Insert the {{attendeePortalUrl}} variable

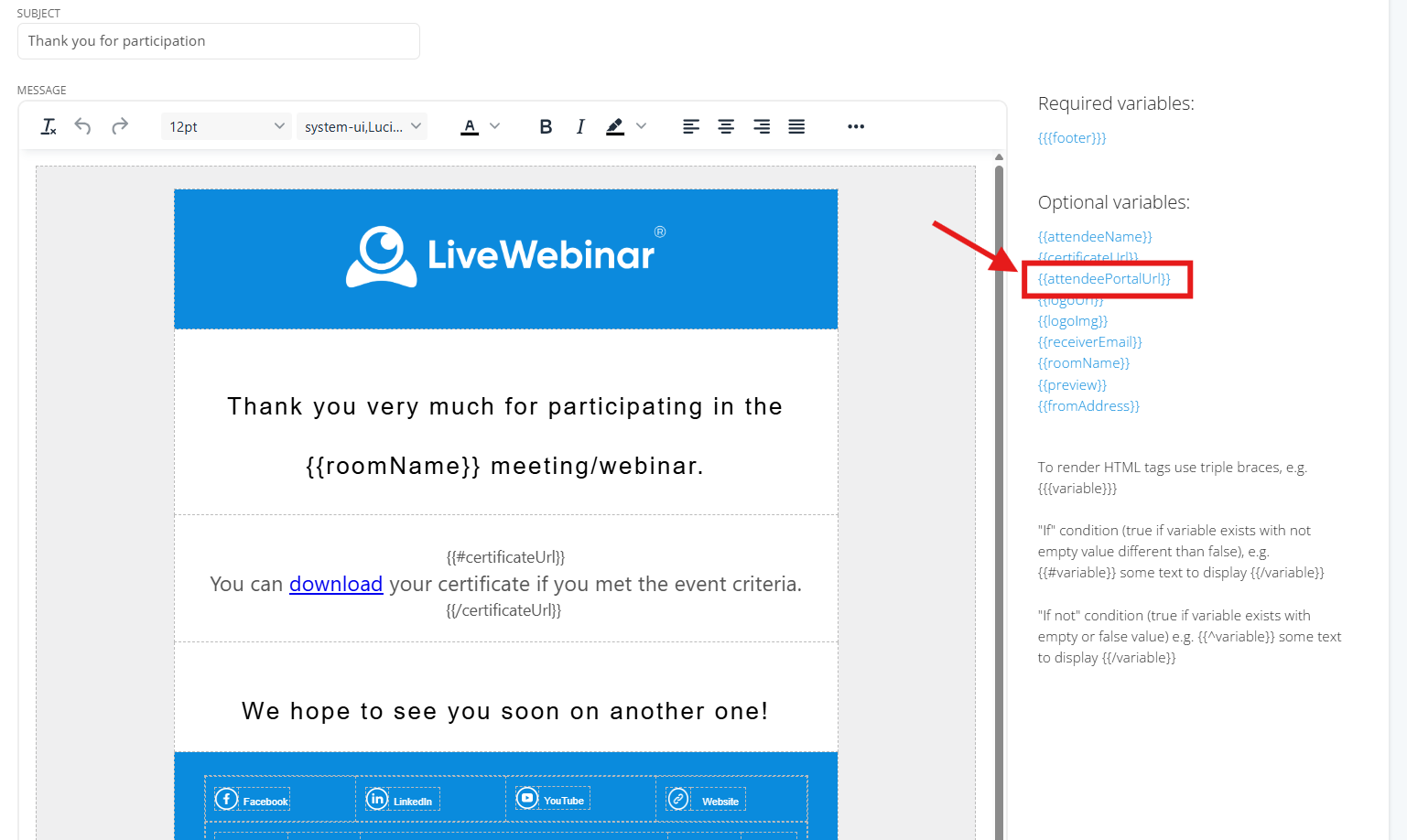pyautogui.click(x=1104, y=279)
